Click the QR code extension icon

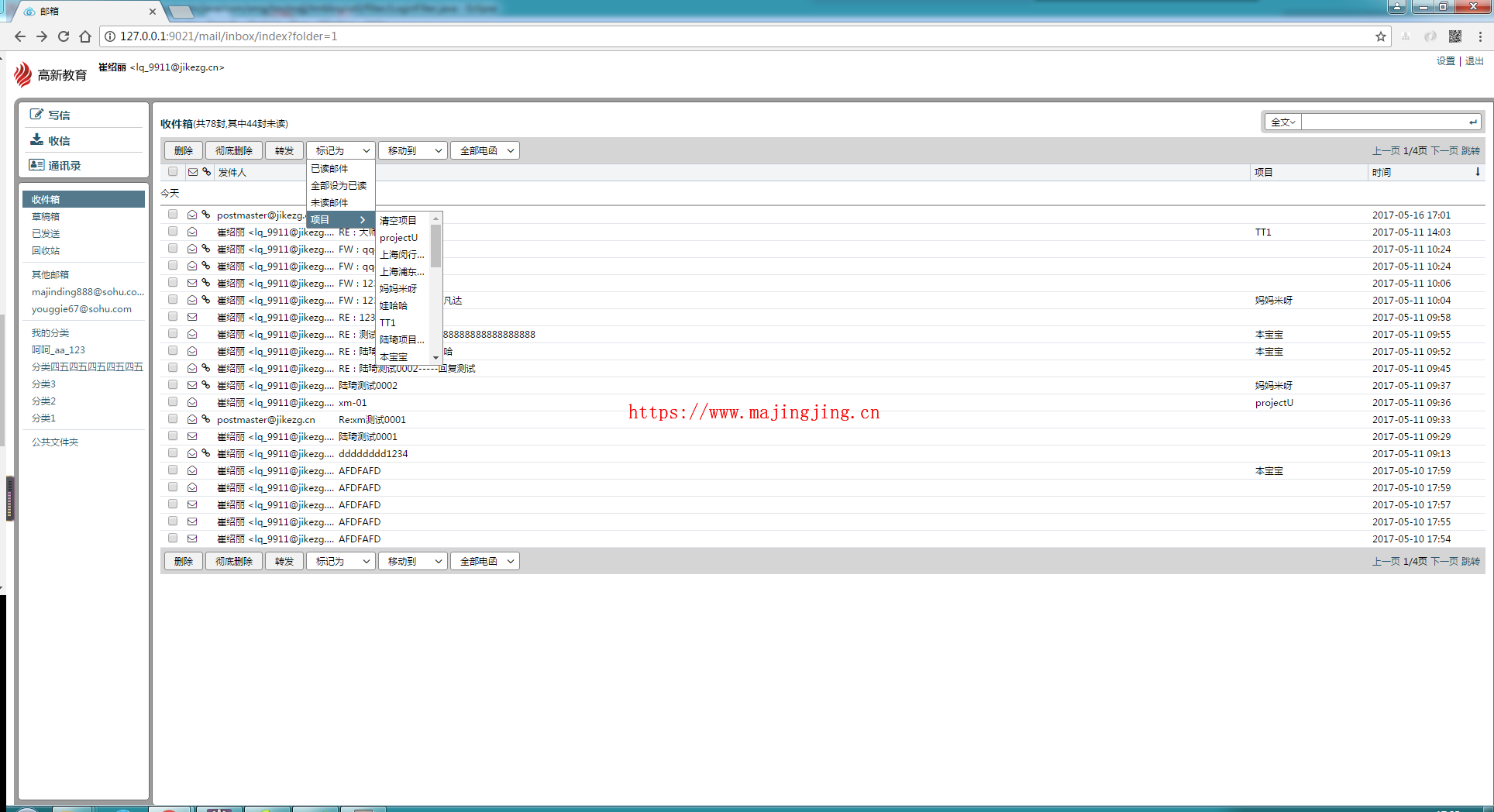tap(1455, 36)
